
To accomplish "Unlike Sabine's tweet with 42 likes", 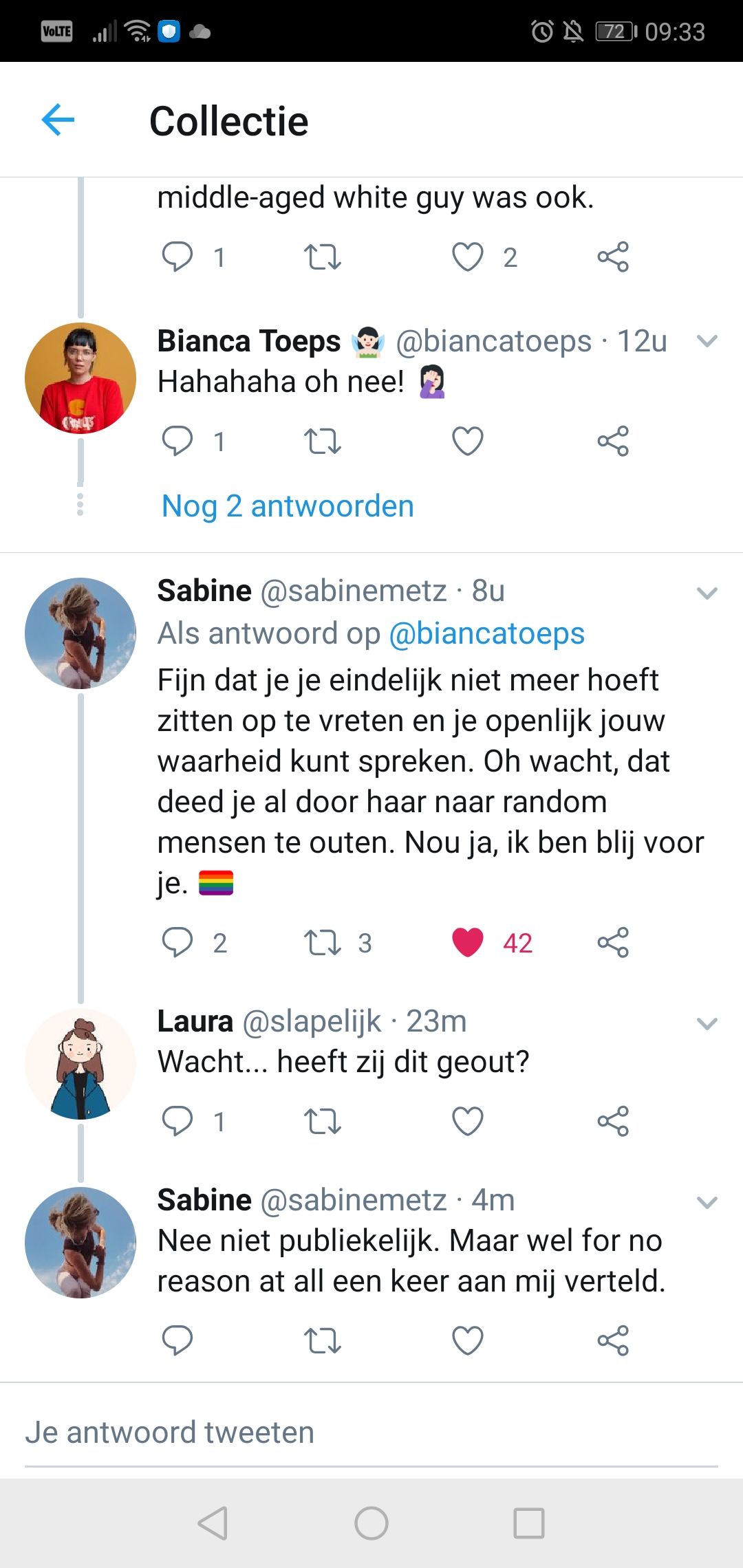I will tap(468, 942).
